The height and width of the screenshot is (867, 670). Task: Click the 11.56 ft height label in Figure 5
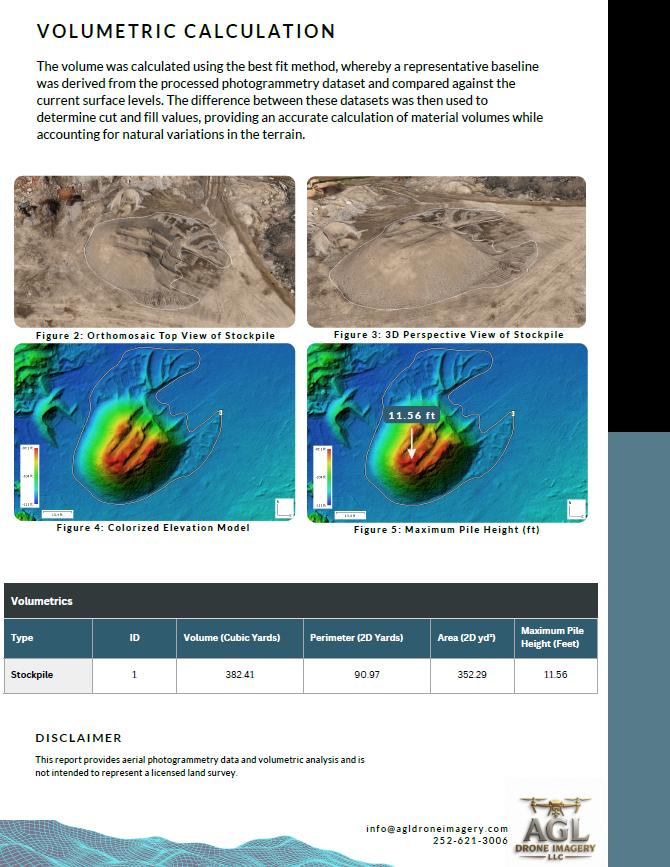point(412,415)
